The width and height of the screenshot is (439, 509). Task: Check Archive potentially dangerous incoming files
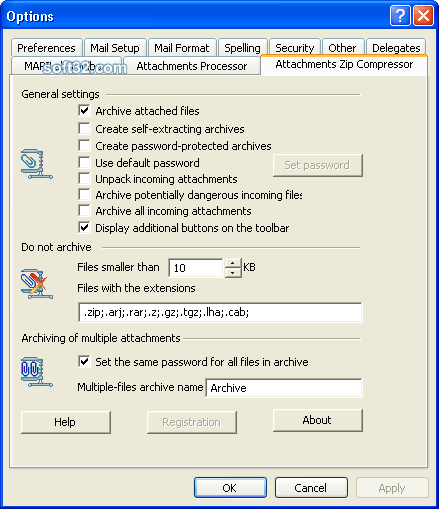84,194
